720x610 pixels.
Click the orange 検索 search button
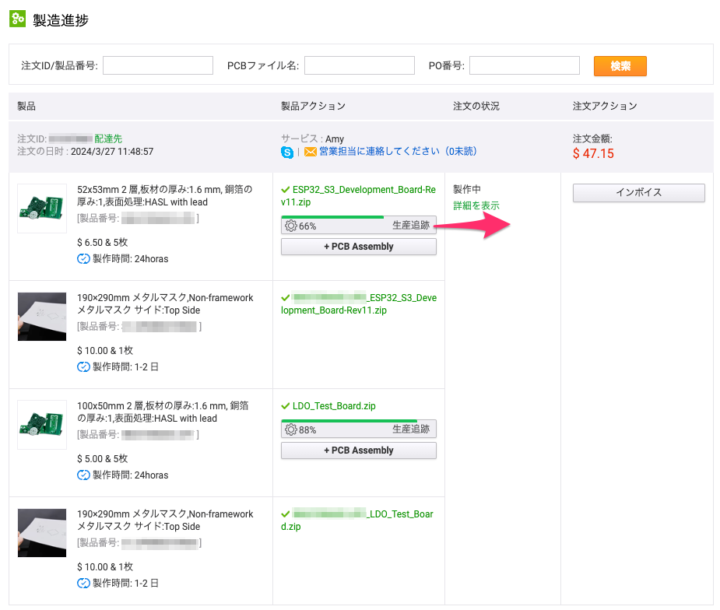click(x=620, y=66)
